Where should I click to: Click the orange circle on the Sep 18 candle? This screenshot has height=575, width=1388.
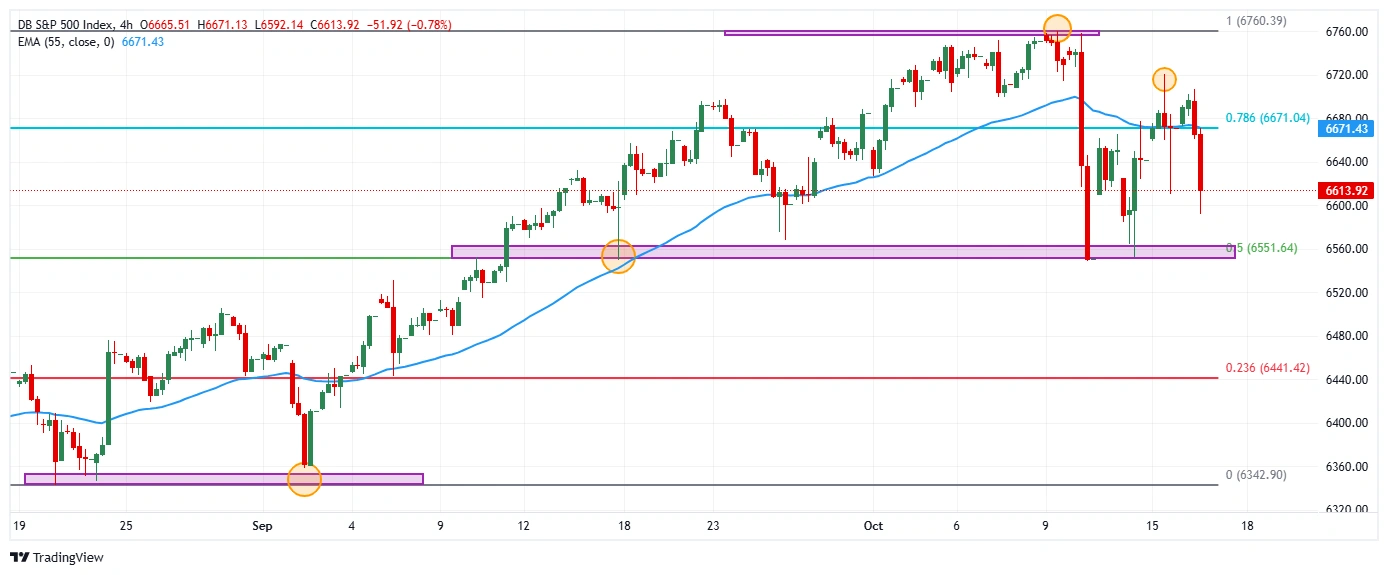pyautogui.click(x=619, y=256)
